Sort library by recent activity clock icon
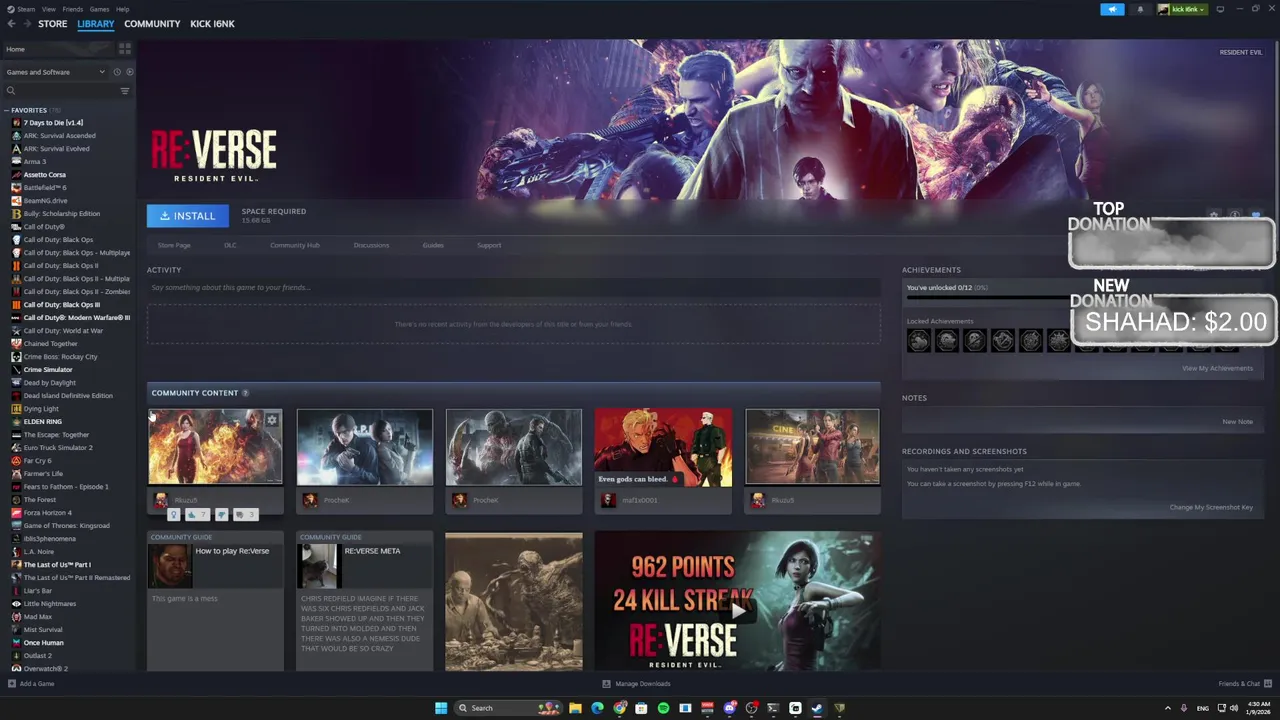The width and height of the screenshot is (1280, 720). pyautogui.click(x=117, y=72)
